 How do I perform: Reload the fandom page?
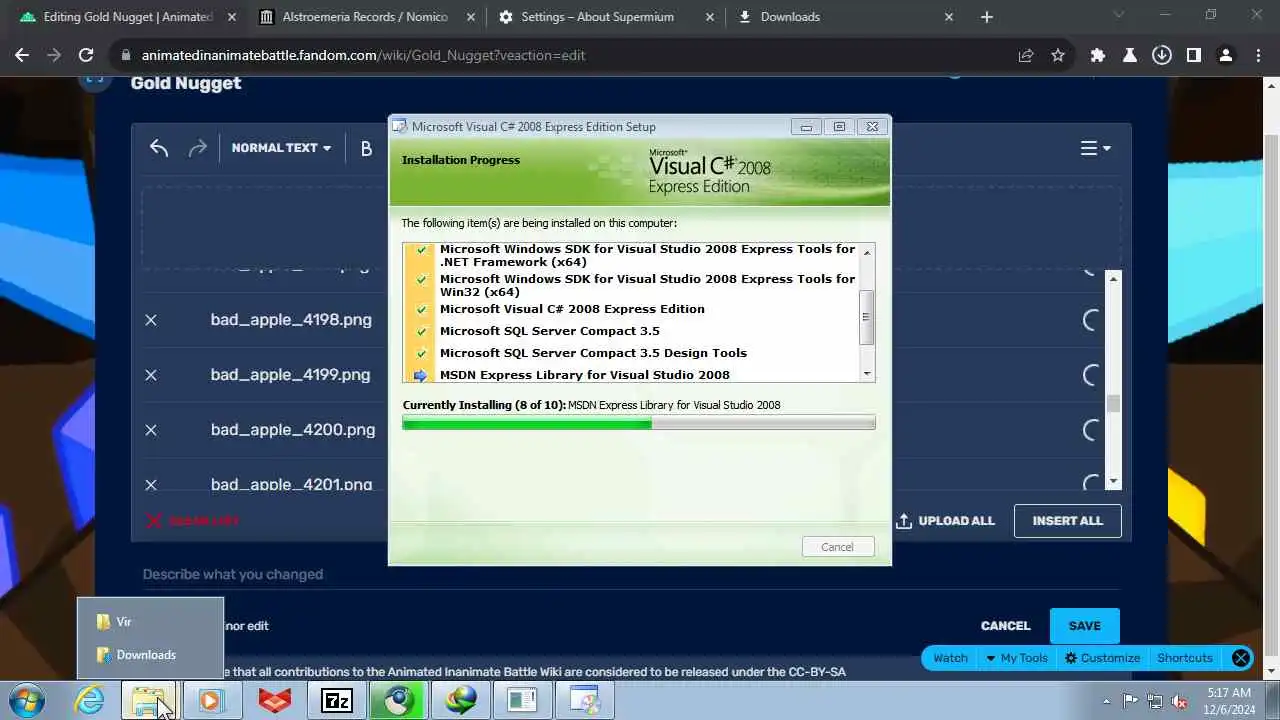pyautogui.click(x=86, y=56)
